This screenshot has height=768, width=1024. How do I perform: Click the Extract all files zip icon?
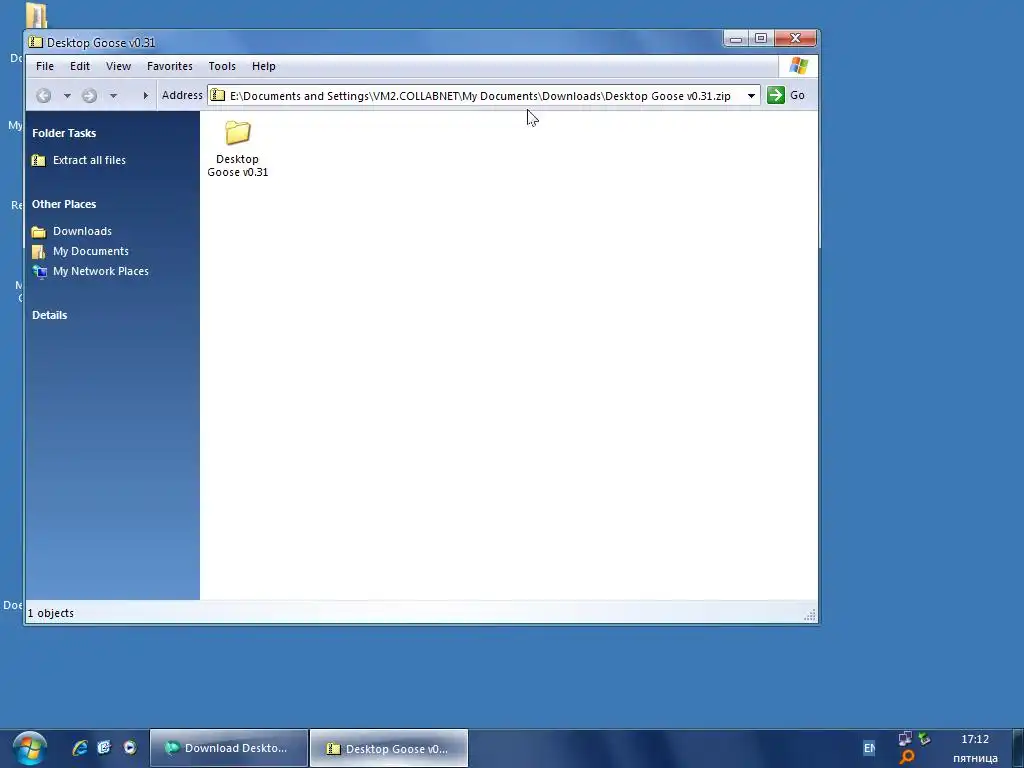[x=39, y=160]
